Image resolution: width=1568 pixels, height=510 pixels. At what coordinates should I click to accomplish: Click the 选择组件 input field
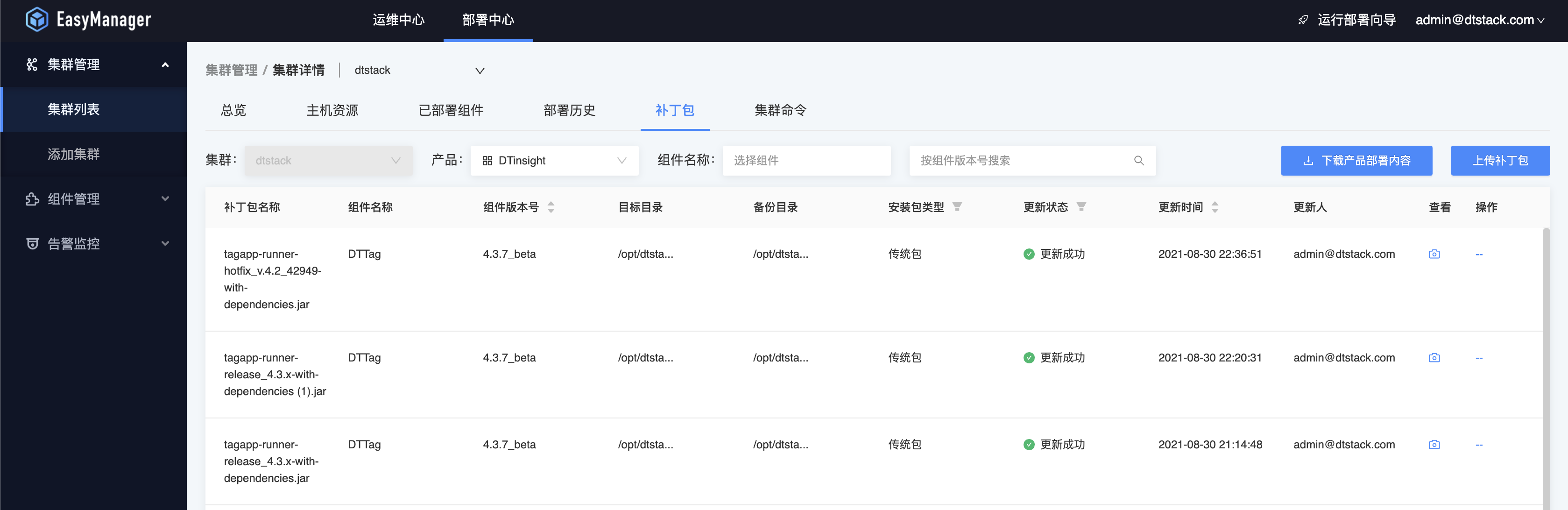click(805, 161)
